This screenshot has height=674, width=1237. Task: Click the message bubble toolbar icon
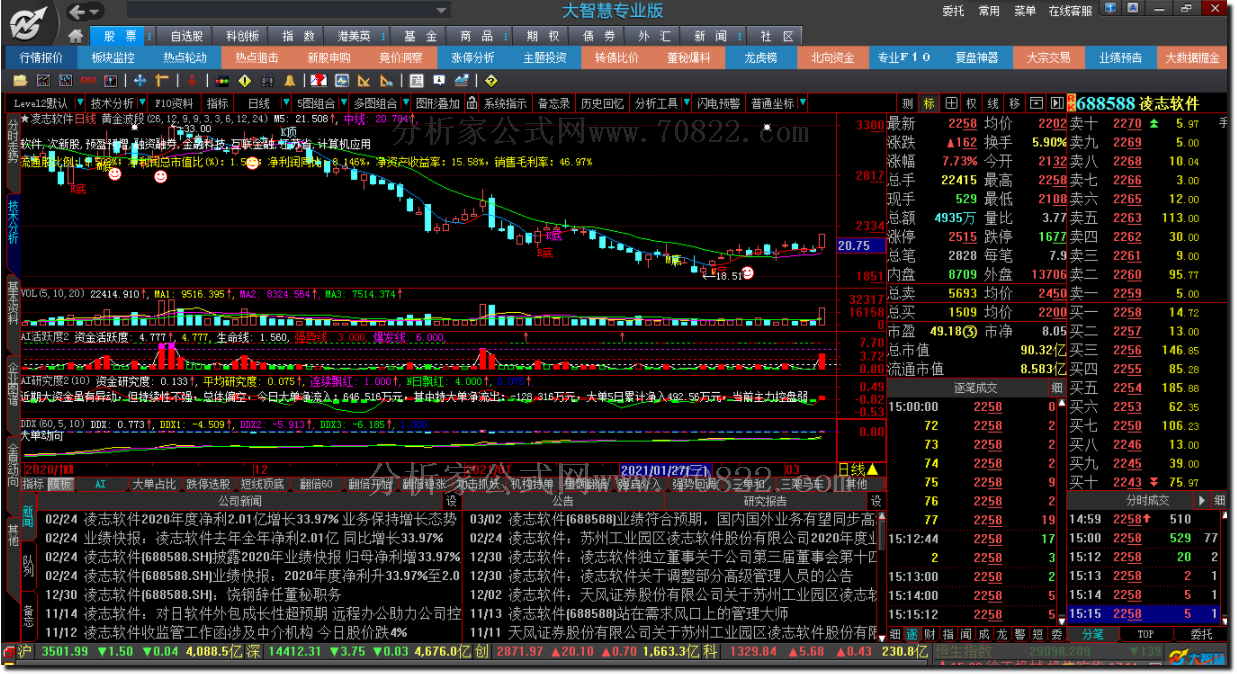click(438, 79)
